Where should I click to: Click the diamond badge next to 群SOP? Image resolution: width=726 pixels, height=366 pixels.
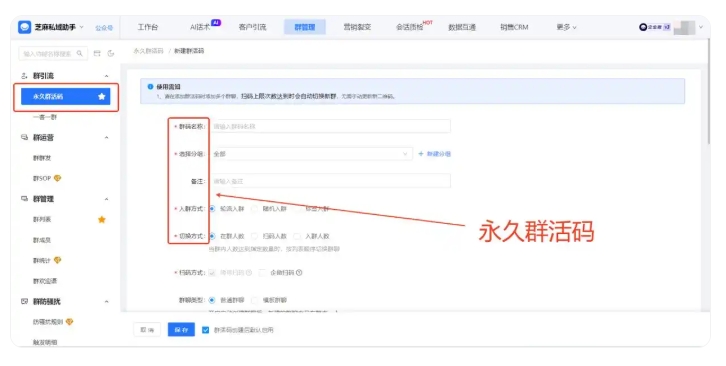pyautogui.click(x=57, y=178)
